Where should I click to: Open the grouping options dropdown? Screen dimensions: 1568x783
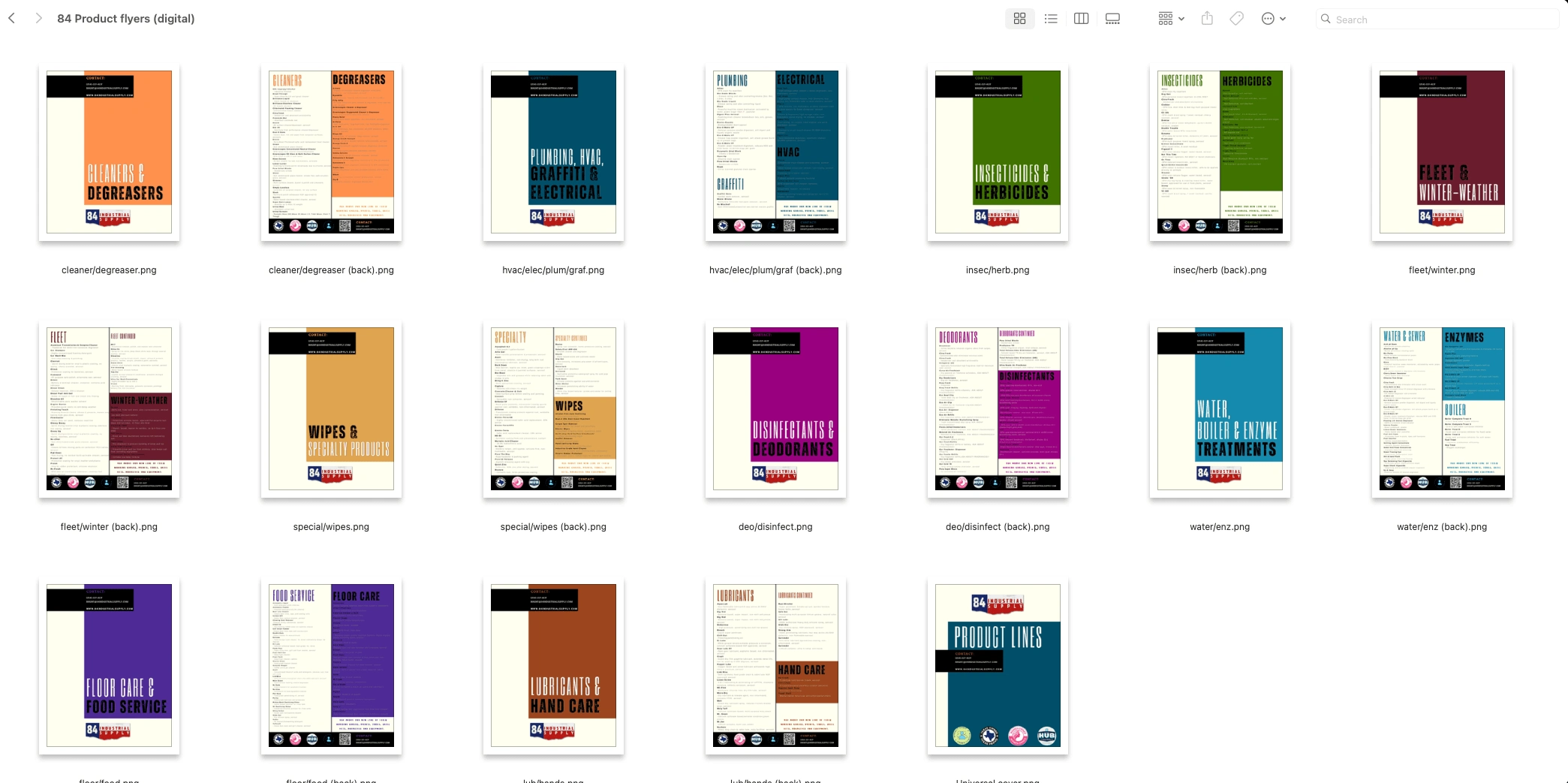coord(1164,18)
